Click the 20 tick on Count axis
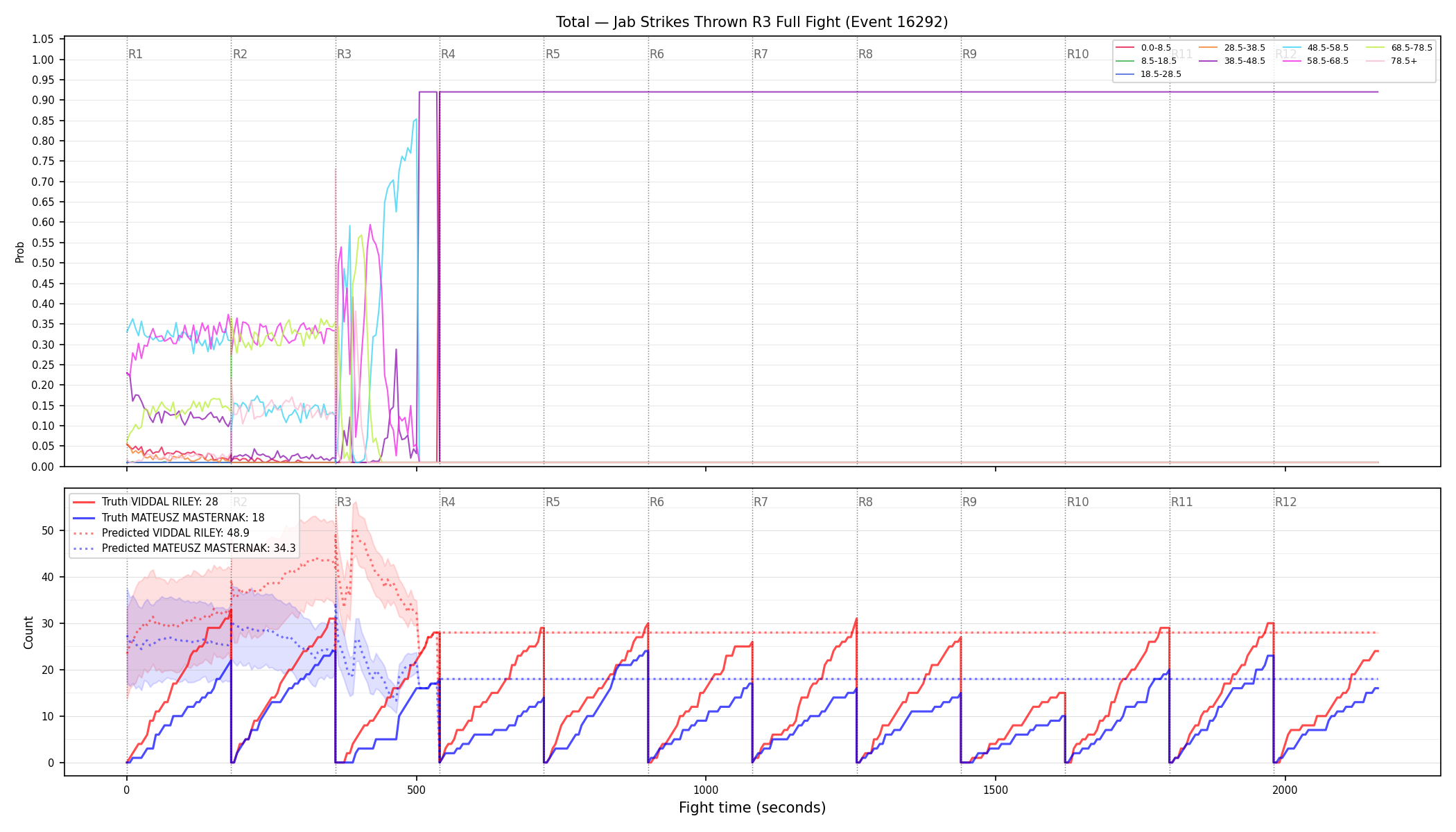Viewport: 1456px width, 832px height. [x=48, y=670]
